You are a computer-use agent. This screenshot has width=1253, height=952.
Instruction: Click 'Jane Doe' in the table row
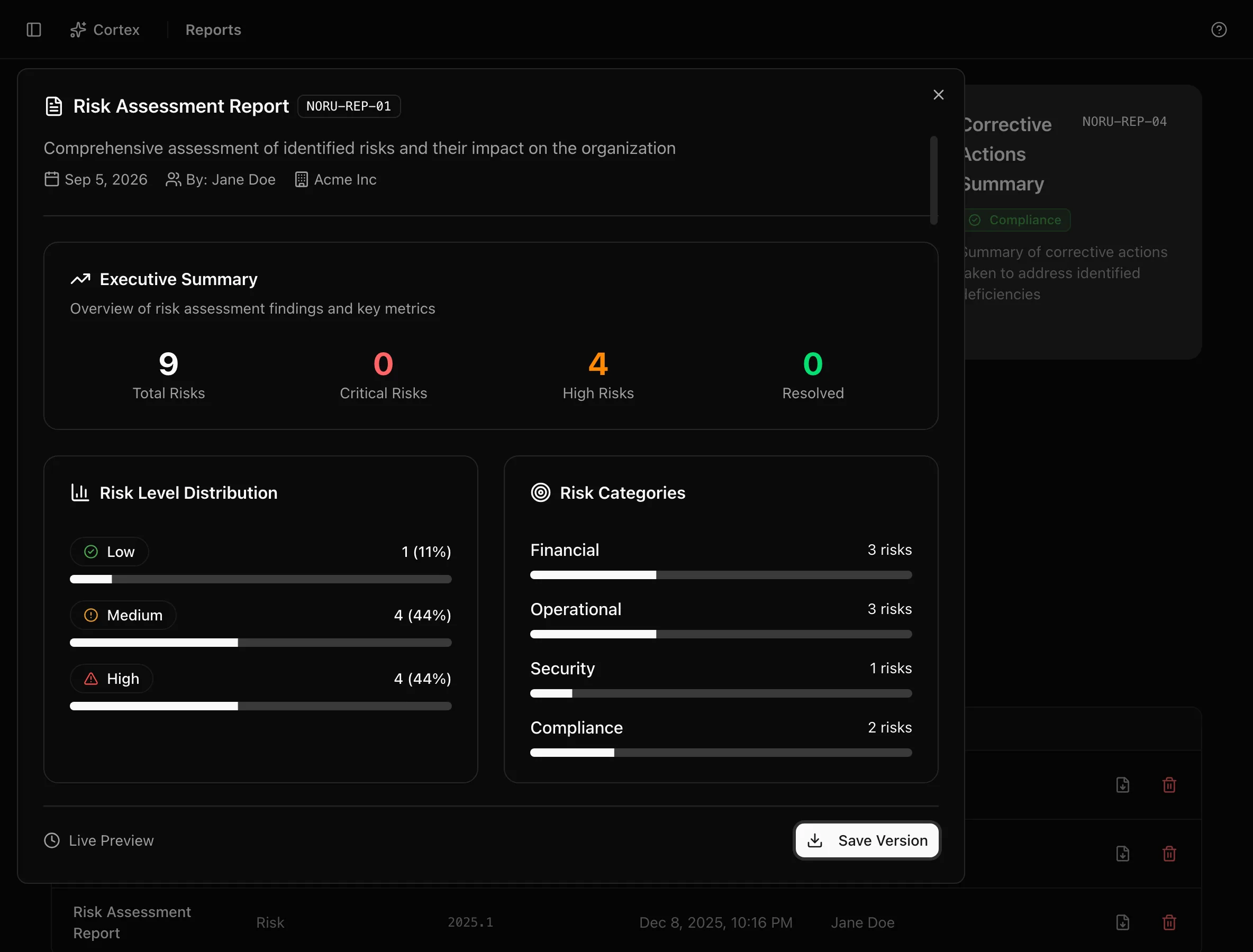[x=862, y=922]
